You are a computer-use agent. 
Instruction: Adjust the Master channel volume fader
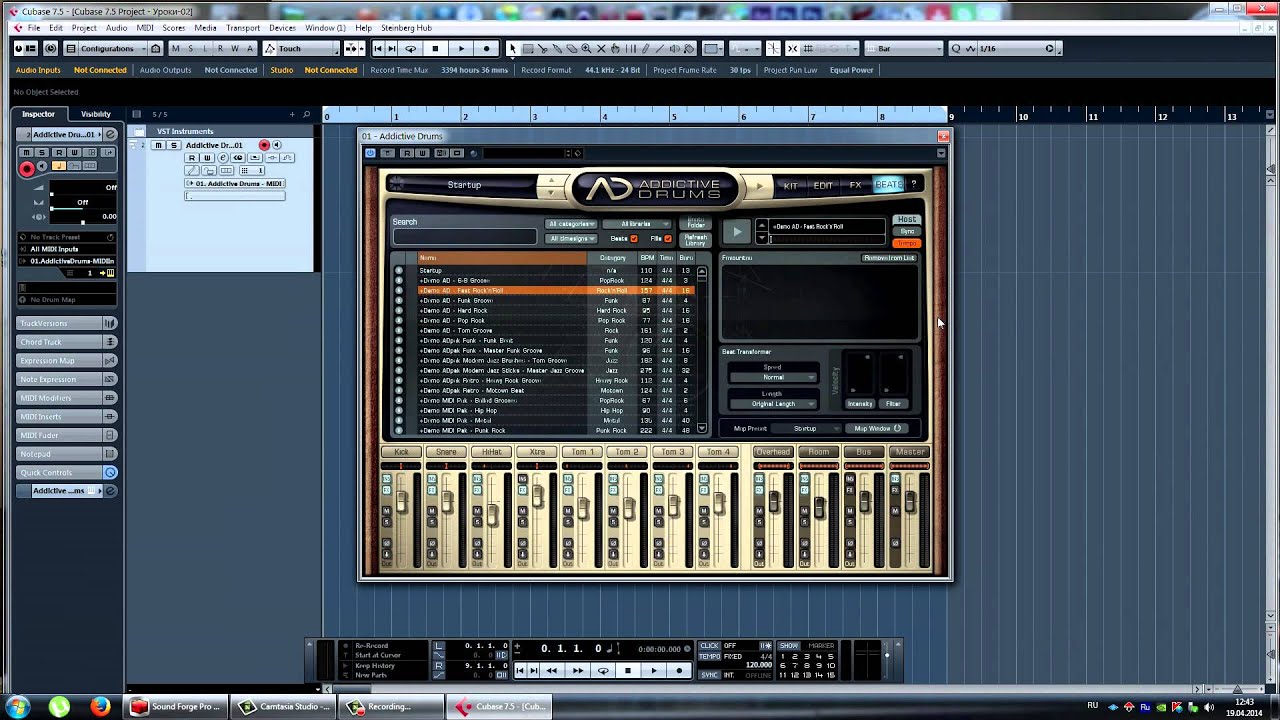point(912,503)
